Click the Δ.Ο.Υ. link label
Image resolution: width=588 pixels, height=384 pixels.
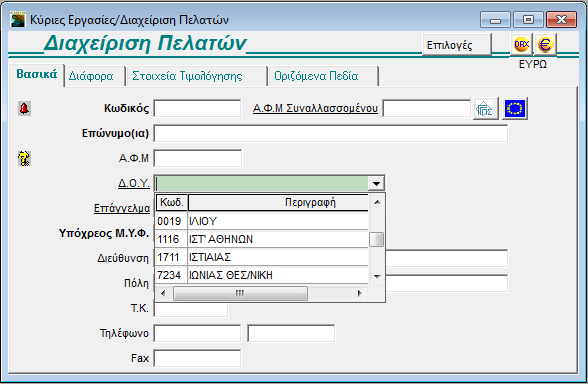(134, 183)
